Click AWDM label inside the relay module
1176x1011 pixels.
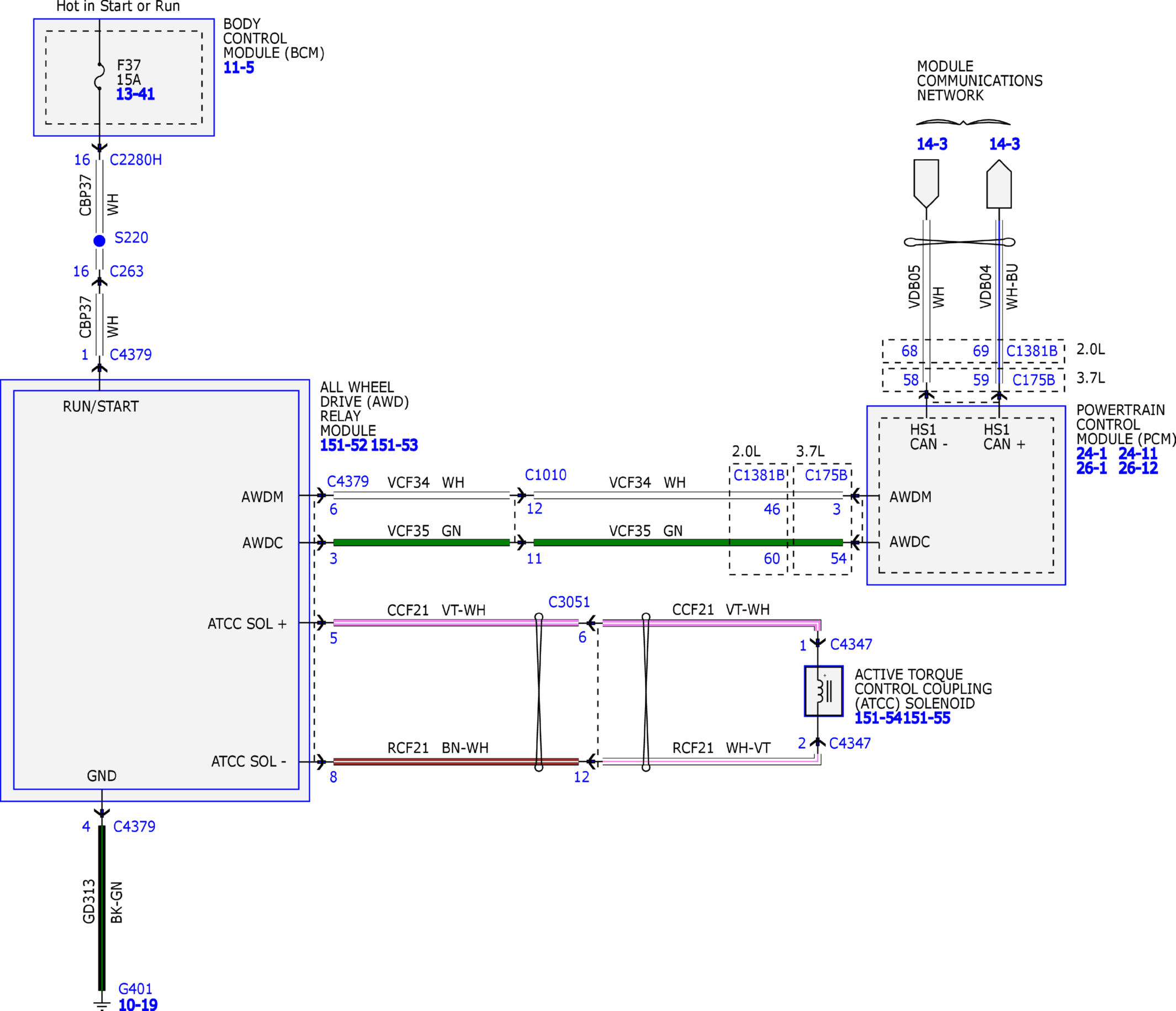click(262, 497)
